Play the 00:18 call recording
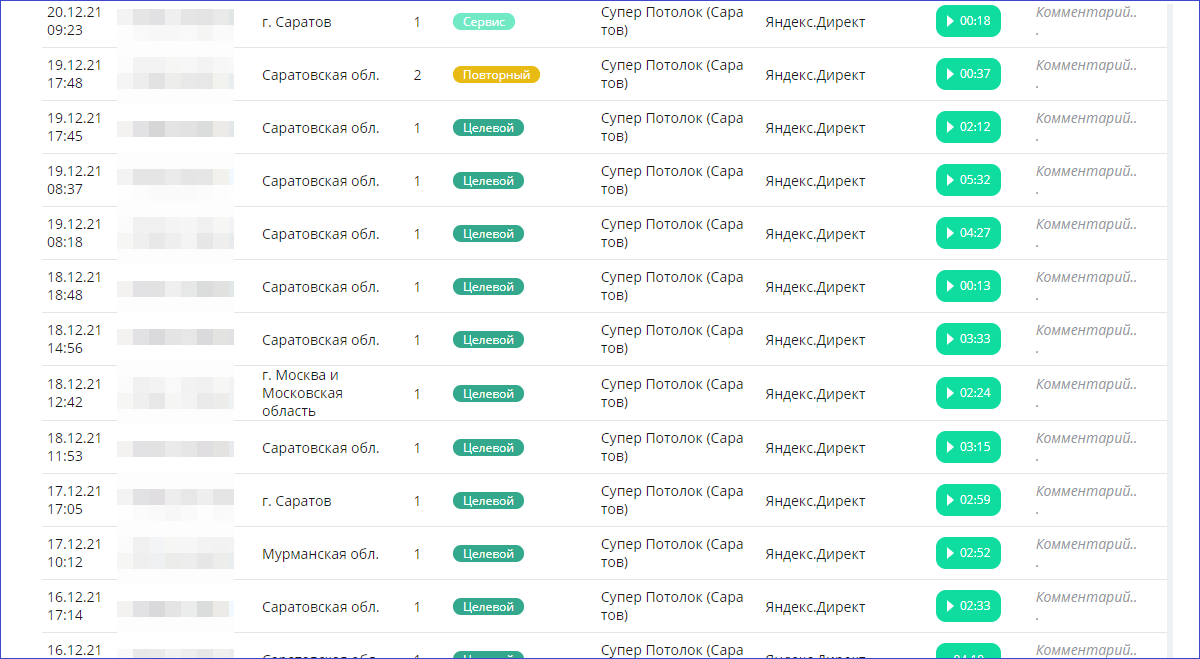 [967, 21]
